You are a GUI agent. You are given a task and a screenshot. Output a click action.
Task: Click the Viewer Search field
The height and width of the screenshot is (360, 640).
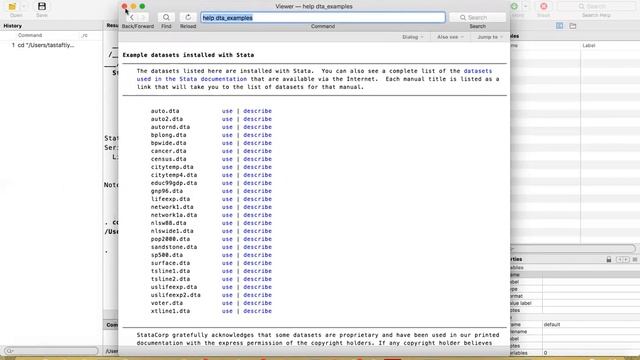(477, 18)
